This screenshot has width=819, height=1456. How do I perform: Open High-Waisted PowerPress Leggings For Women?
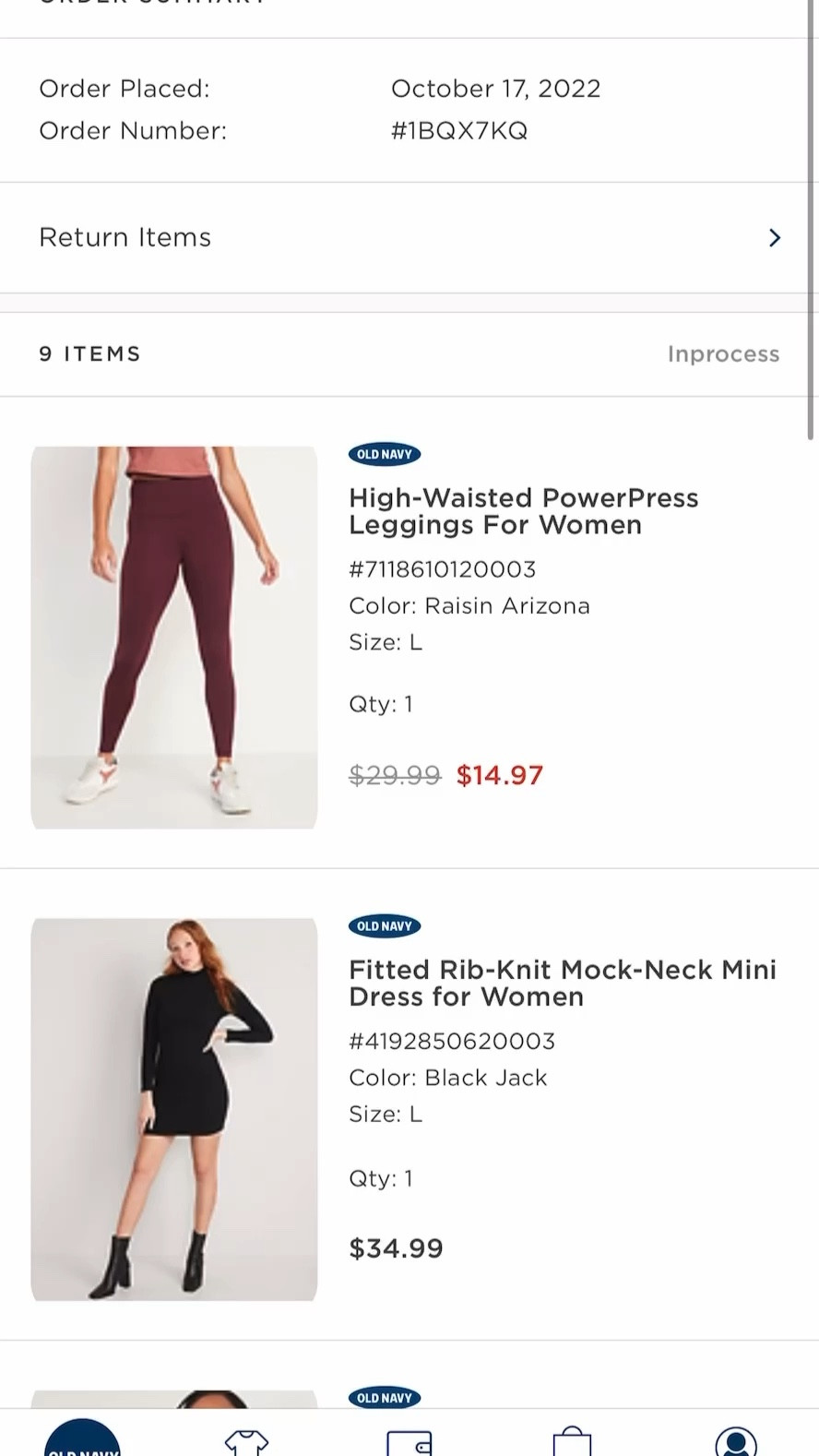(x=523, y=510)
